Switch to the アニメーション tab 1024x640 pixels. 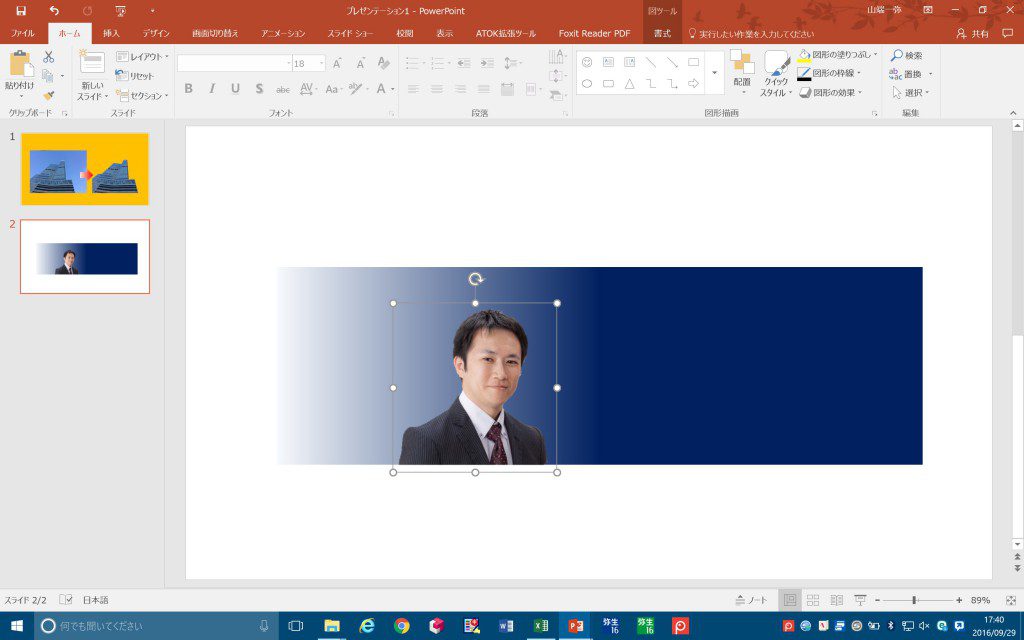[283, 33]
